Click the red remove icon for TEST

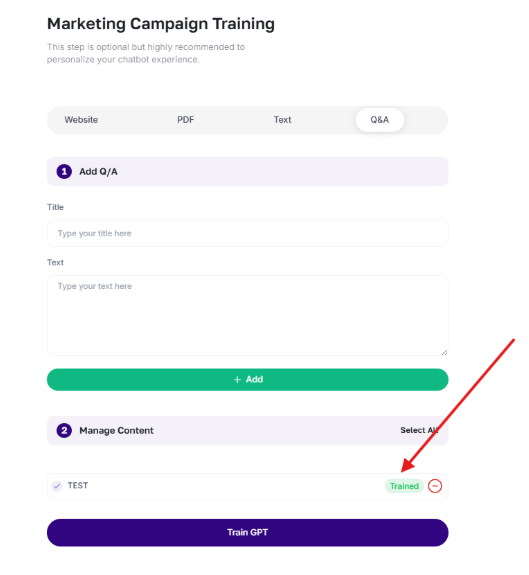tap(435, 486)
